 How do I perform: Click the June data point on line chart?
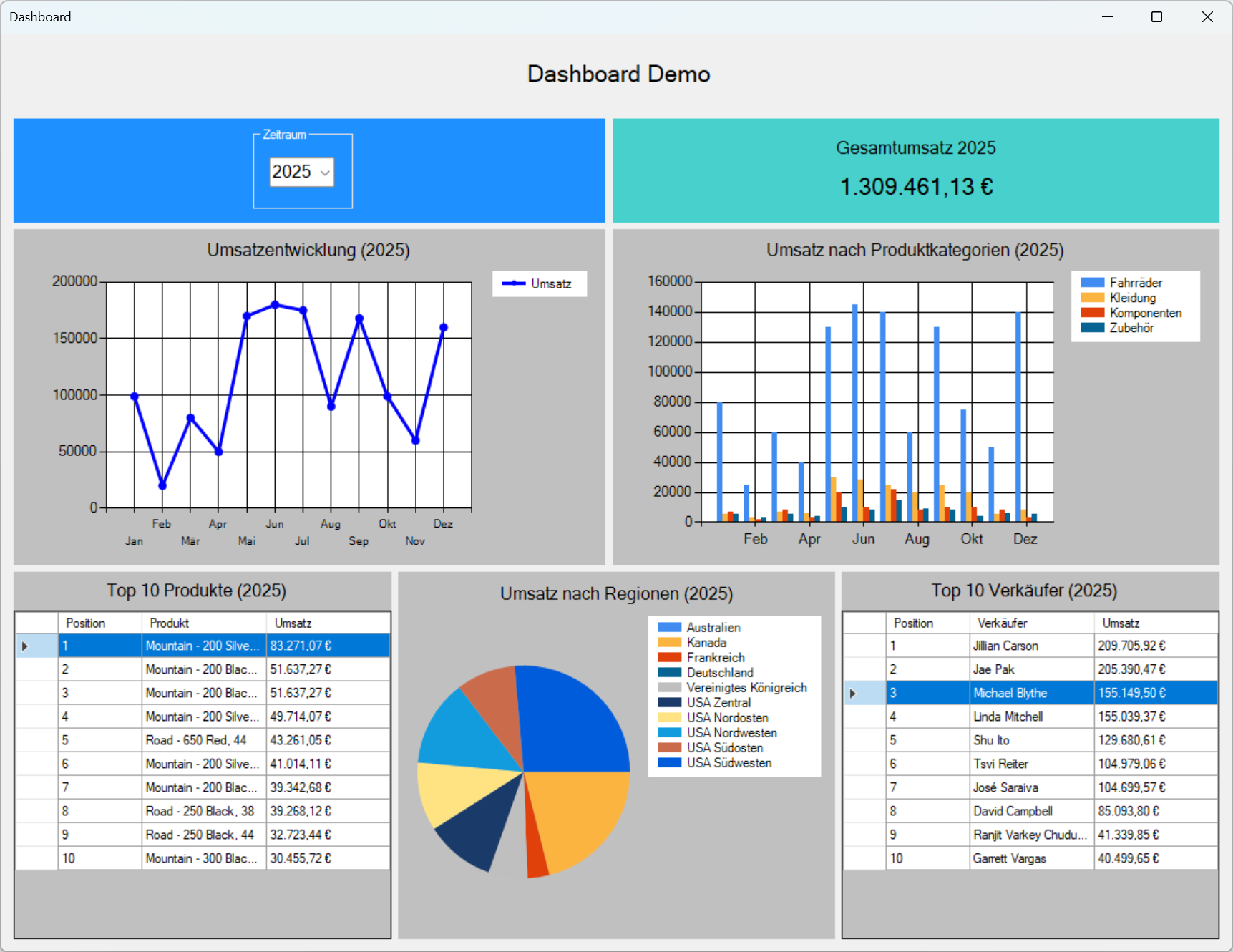(x=275, y=304)
